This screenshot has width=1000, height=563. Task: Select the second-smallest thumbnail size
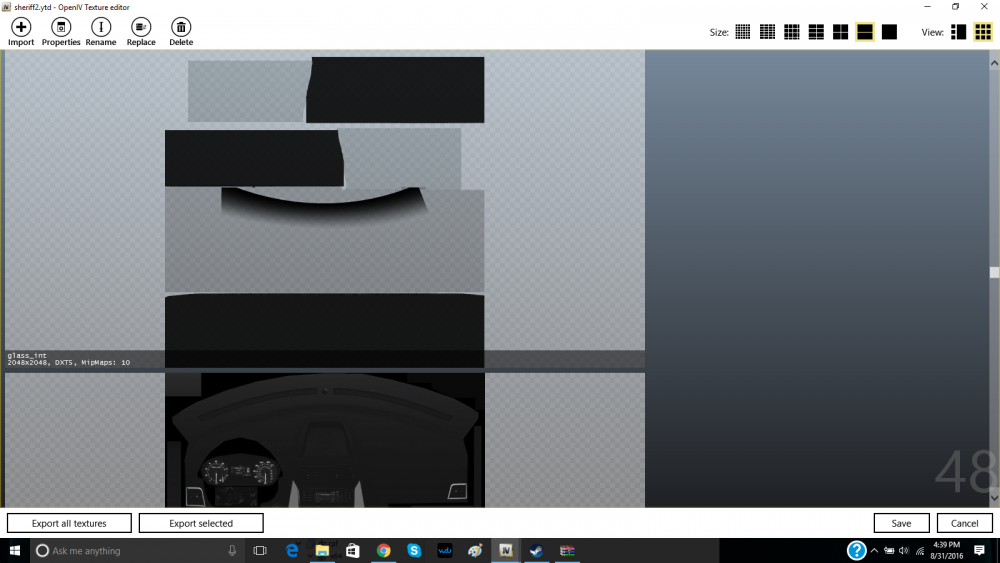767,32
